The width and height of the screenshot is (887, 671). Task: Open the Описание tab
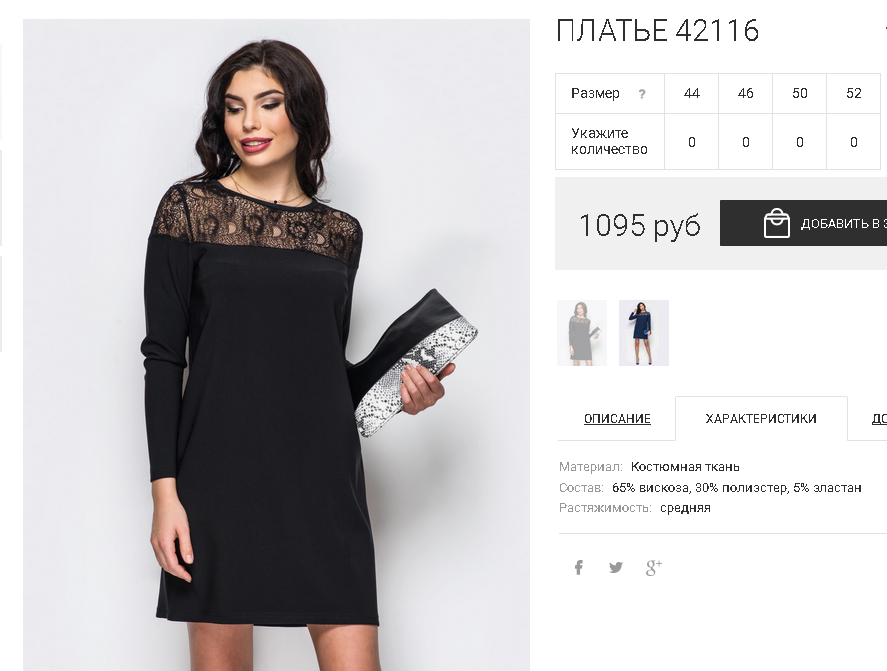click(x=617, y=419)
